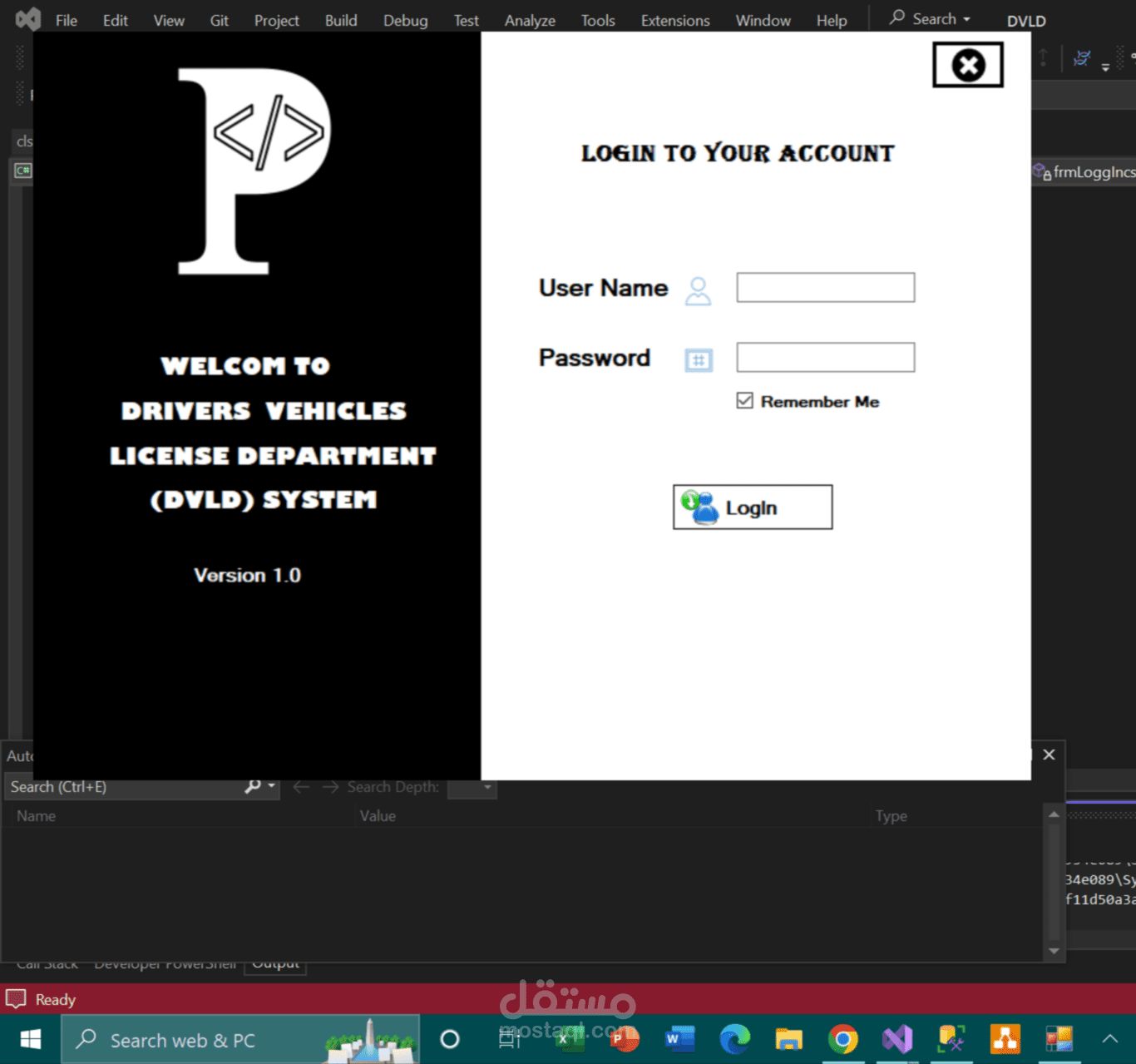Focus the Password text field
This screenshot has height=1064, width=1136.
pos(826,358)
